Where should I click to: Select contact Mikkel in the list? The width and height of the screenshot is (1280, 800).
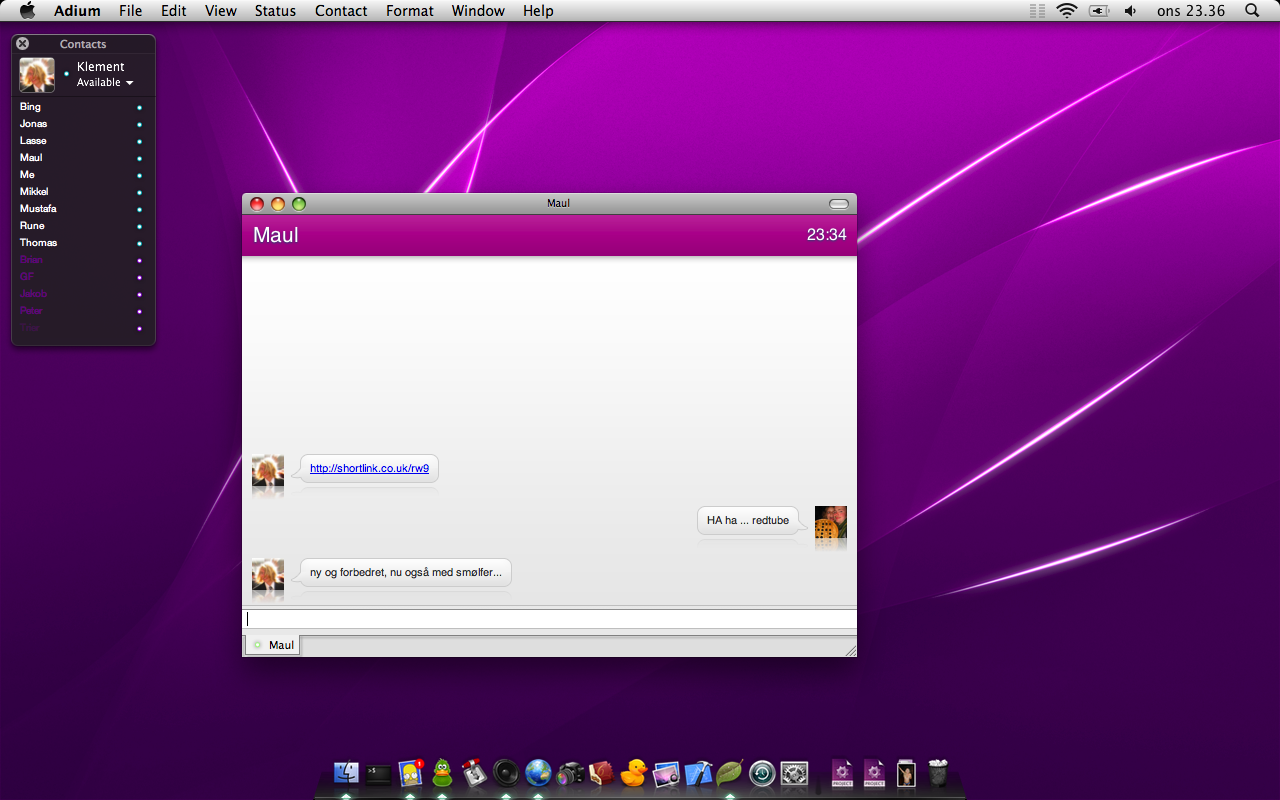(81, 192)
